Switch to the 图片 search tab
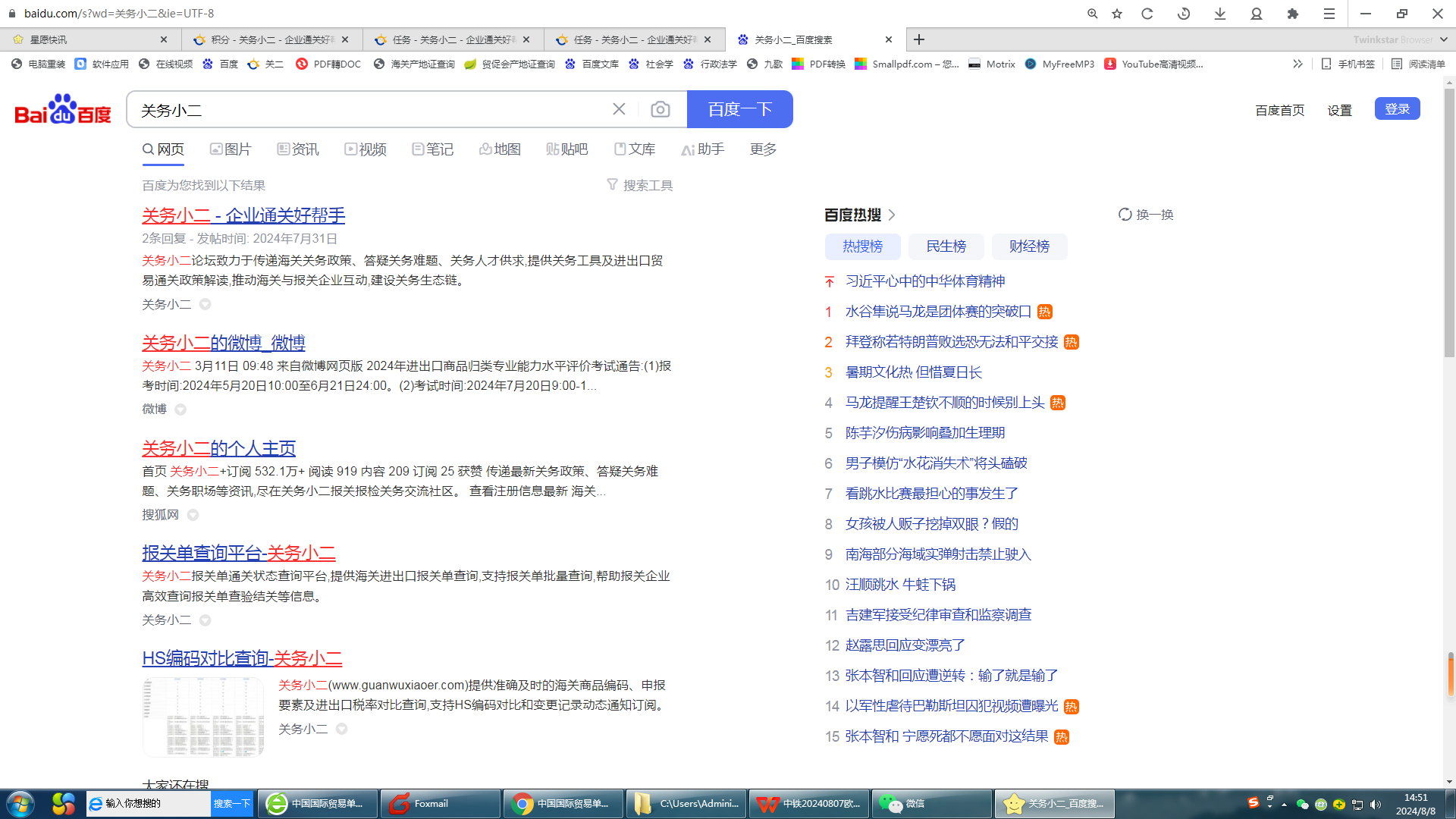1456x819 pixels. click(231, 149)
